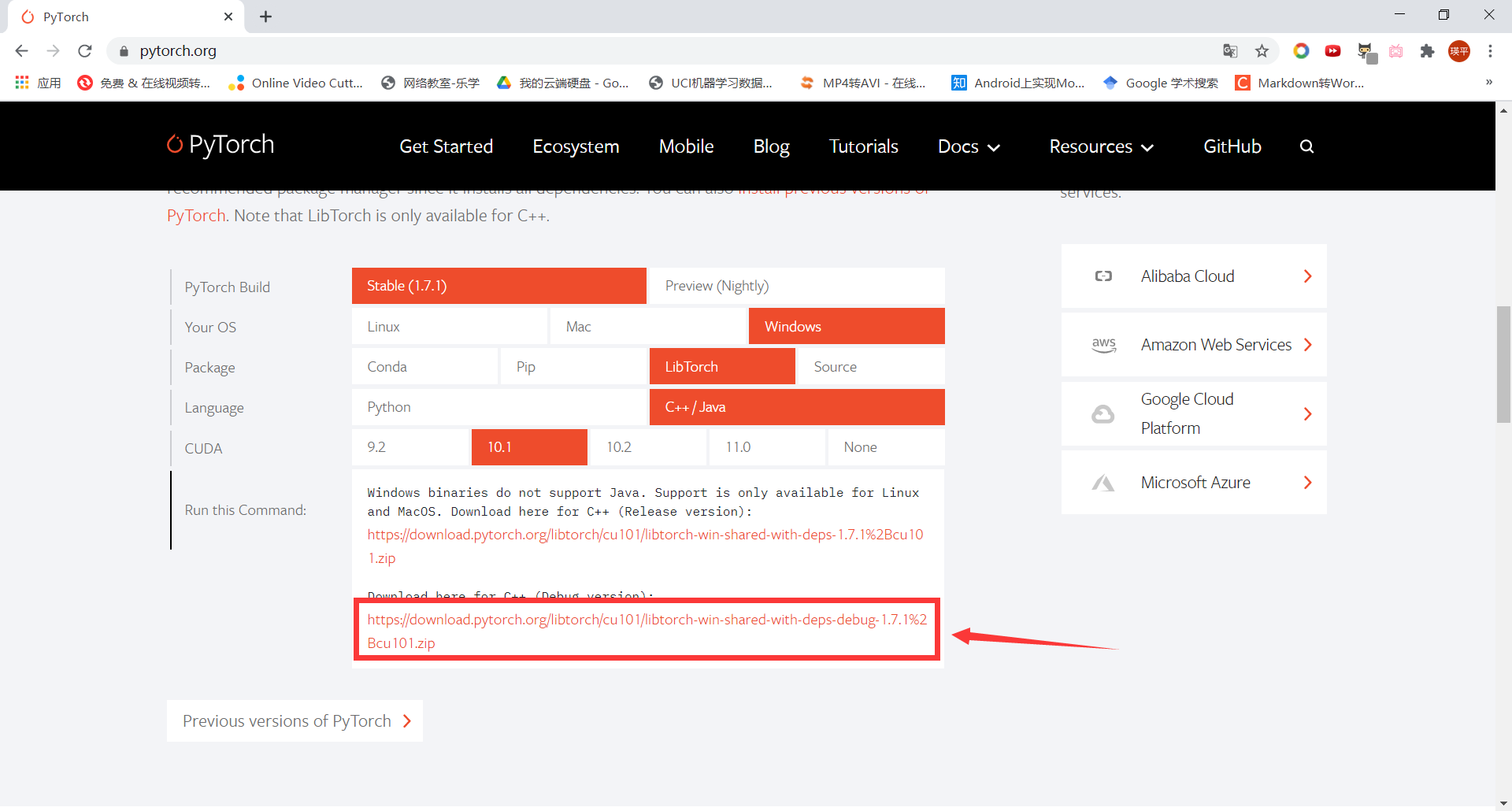Close the PyTorch browser tab
The height and width of the screenshot is (811, 1512).
(228, 17)
